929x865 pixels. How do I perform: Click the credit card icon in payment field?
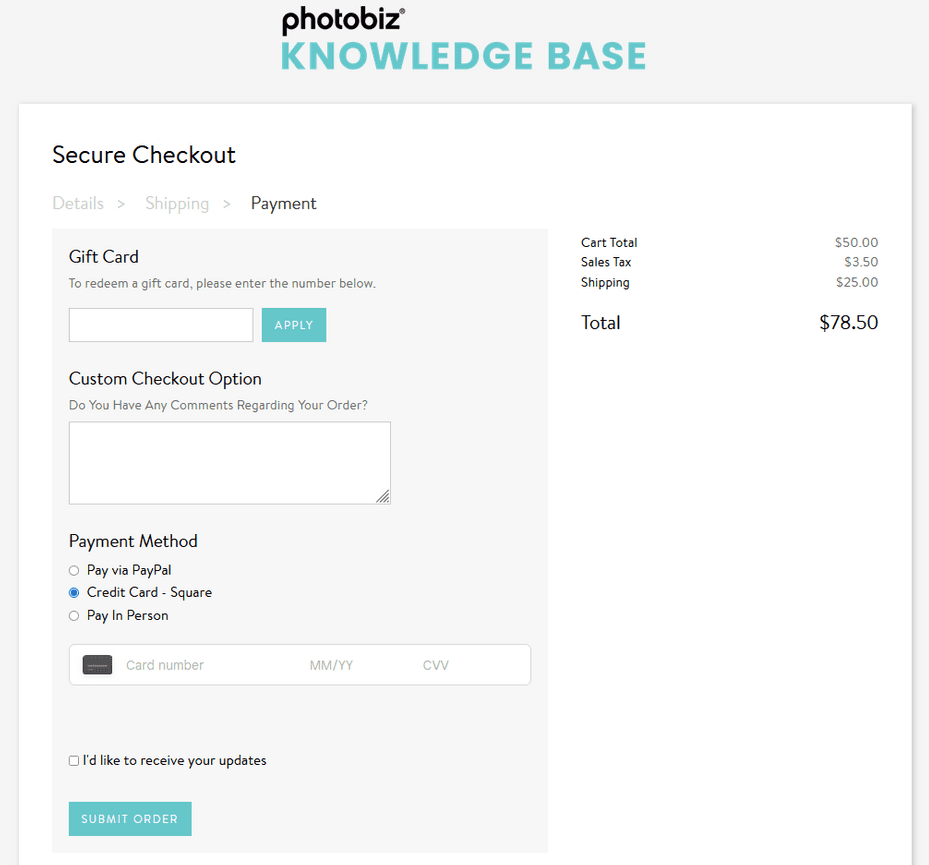click(97, 664)
